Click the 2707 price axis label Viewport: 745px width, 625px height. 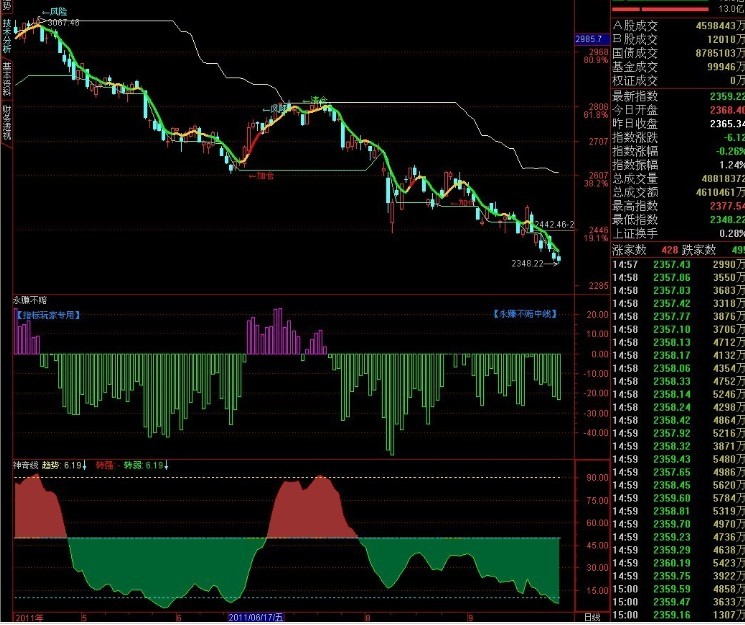click(598, 142)
